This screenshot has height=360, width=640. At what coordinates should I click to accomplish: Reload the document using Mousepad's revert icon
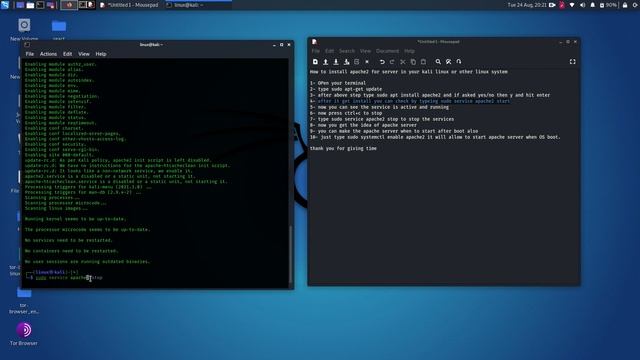(x=357, y=62)
